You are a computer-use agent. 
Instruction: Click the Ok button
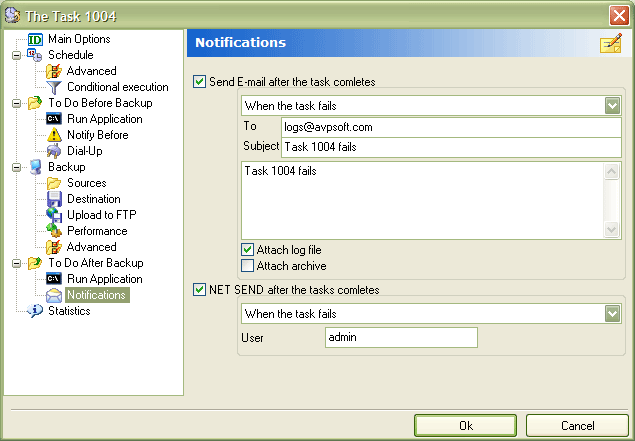click(x=465, y=426)
